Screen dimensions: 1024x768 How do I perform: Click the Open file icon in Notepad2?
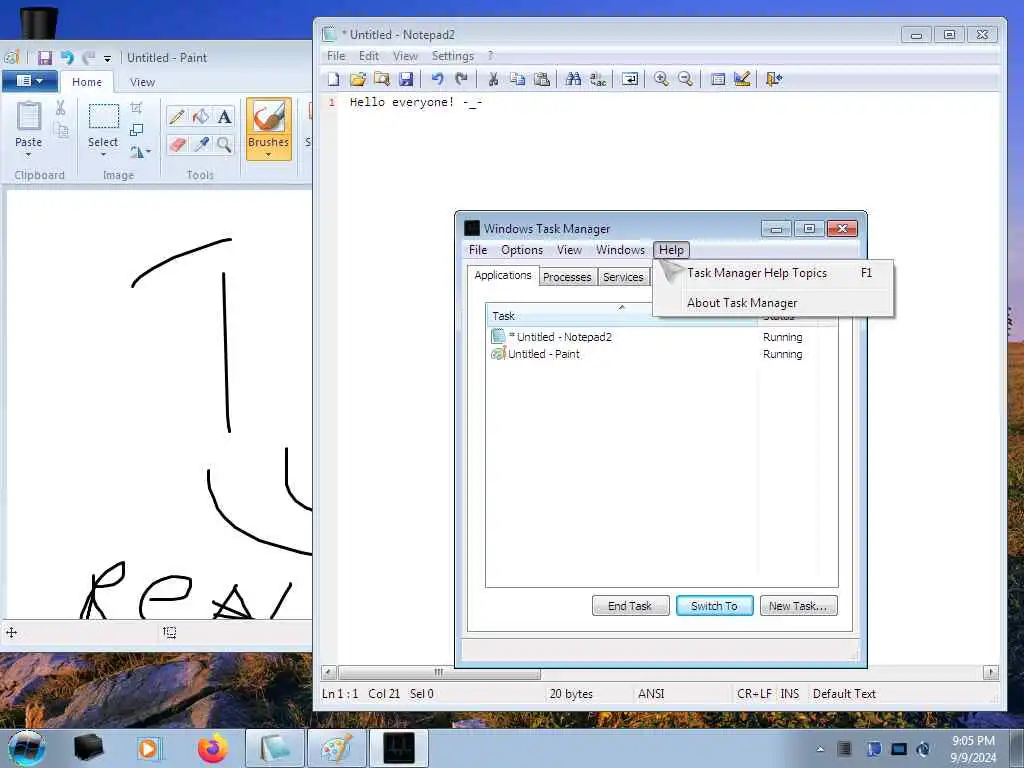pos(358,79)
